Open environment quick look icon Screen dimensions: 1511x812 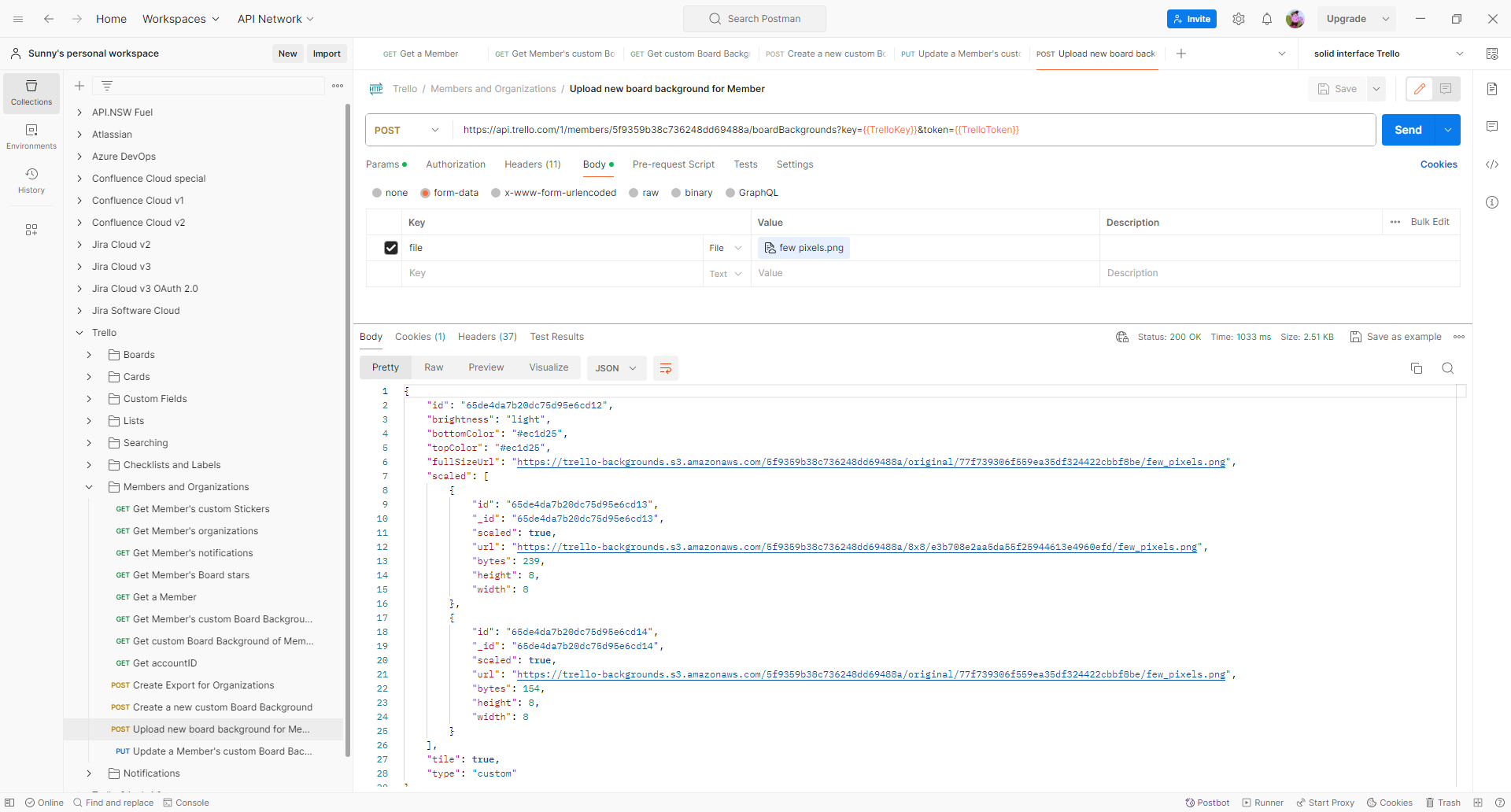pos(1492,54)
